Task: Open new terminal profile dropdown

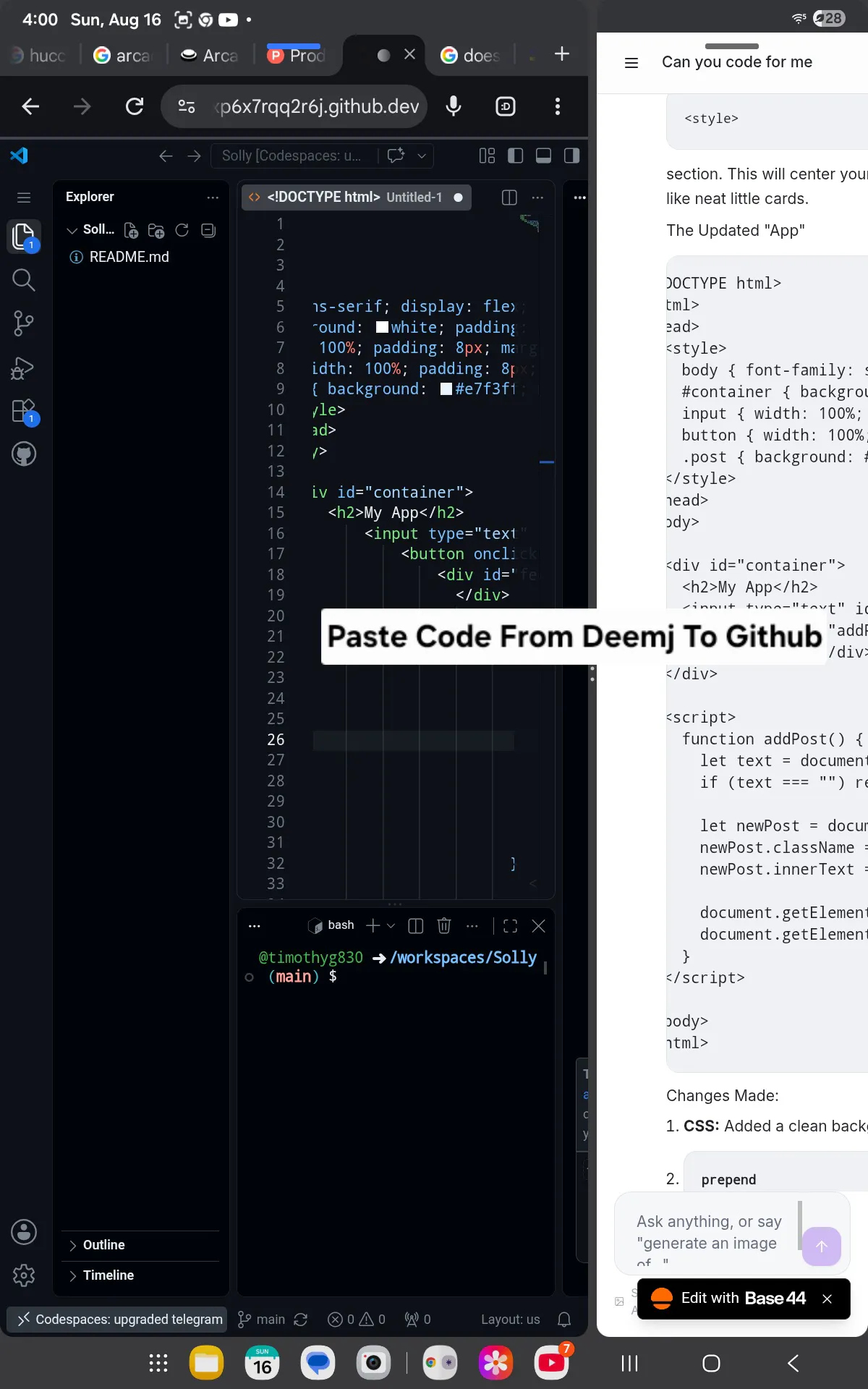Action: (x=391, y=925)
